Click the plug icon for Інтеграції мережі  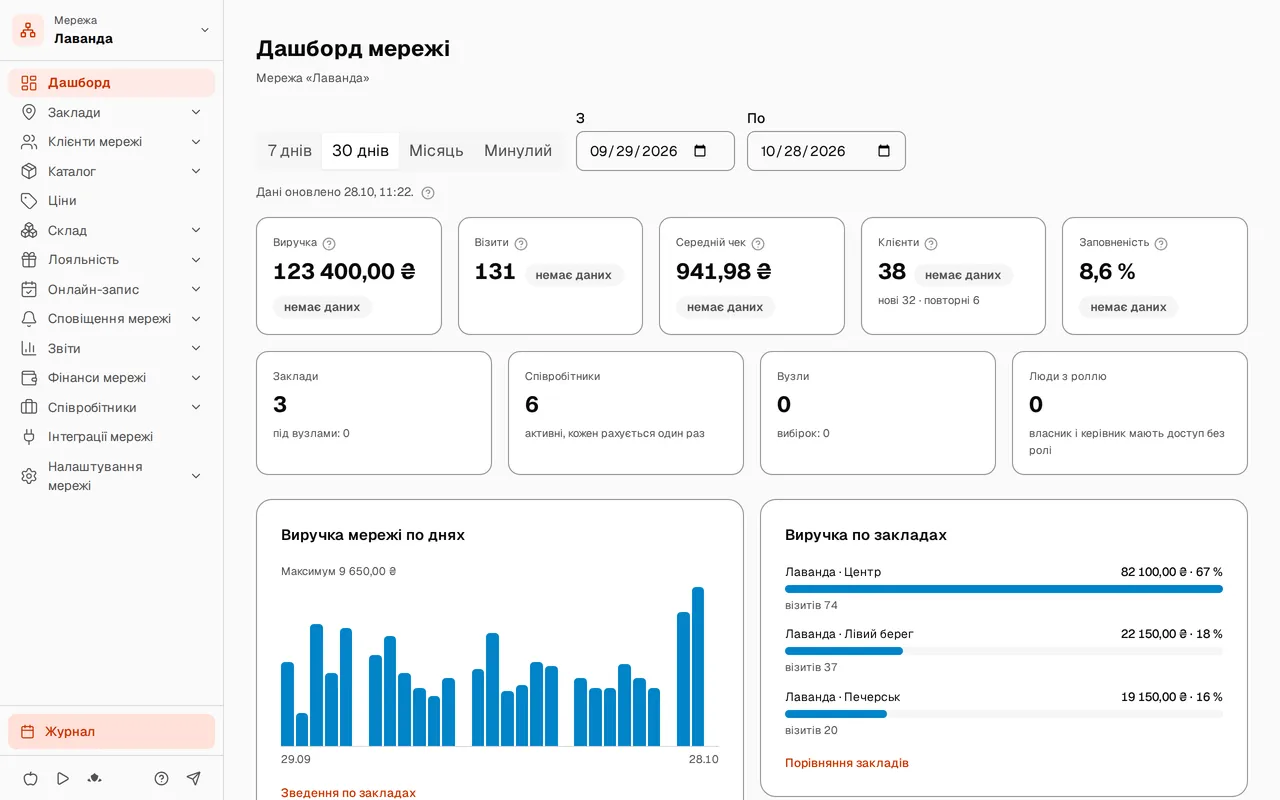[x=29, y=437]
